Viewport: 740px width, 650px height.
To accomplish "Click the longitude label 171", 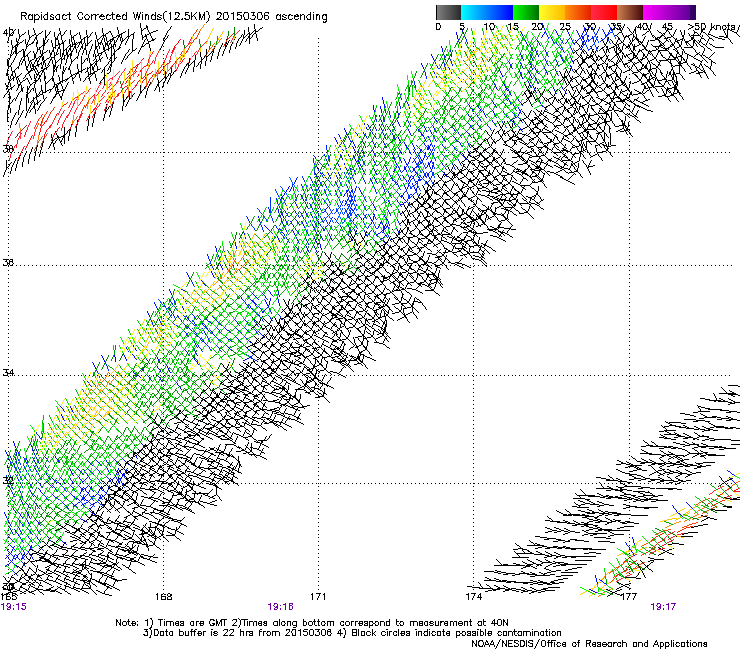I will coord(318,597).
